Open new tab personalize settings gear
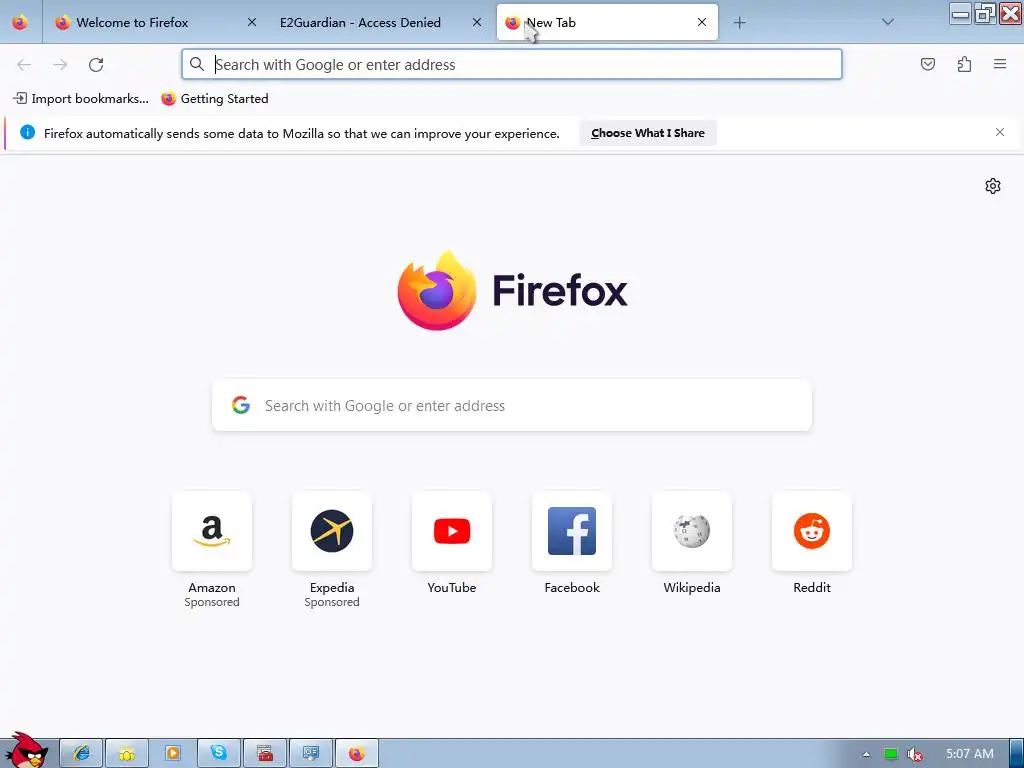Viewport: 1024px width, 768px height. coord(993,186)
